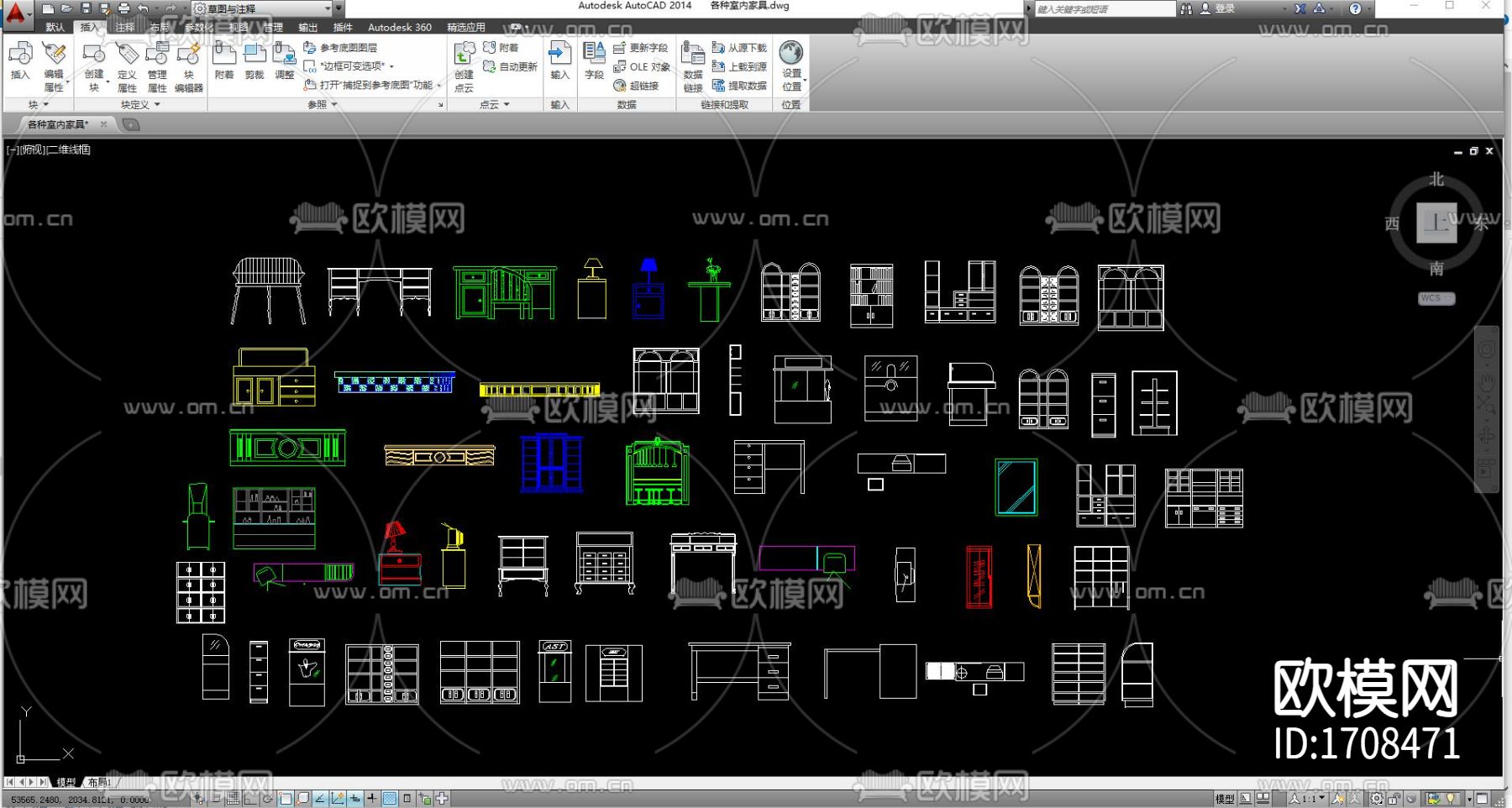
Task: Open the 块编辑器 Block Editor tool
Action: (188, 67)
